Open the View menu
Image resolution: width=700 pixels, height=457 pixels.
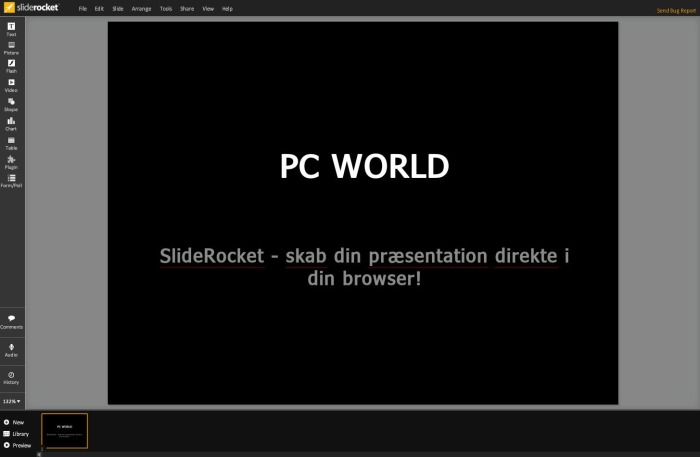pyautogui.click(x=208, y=8)
